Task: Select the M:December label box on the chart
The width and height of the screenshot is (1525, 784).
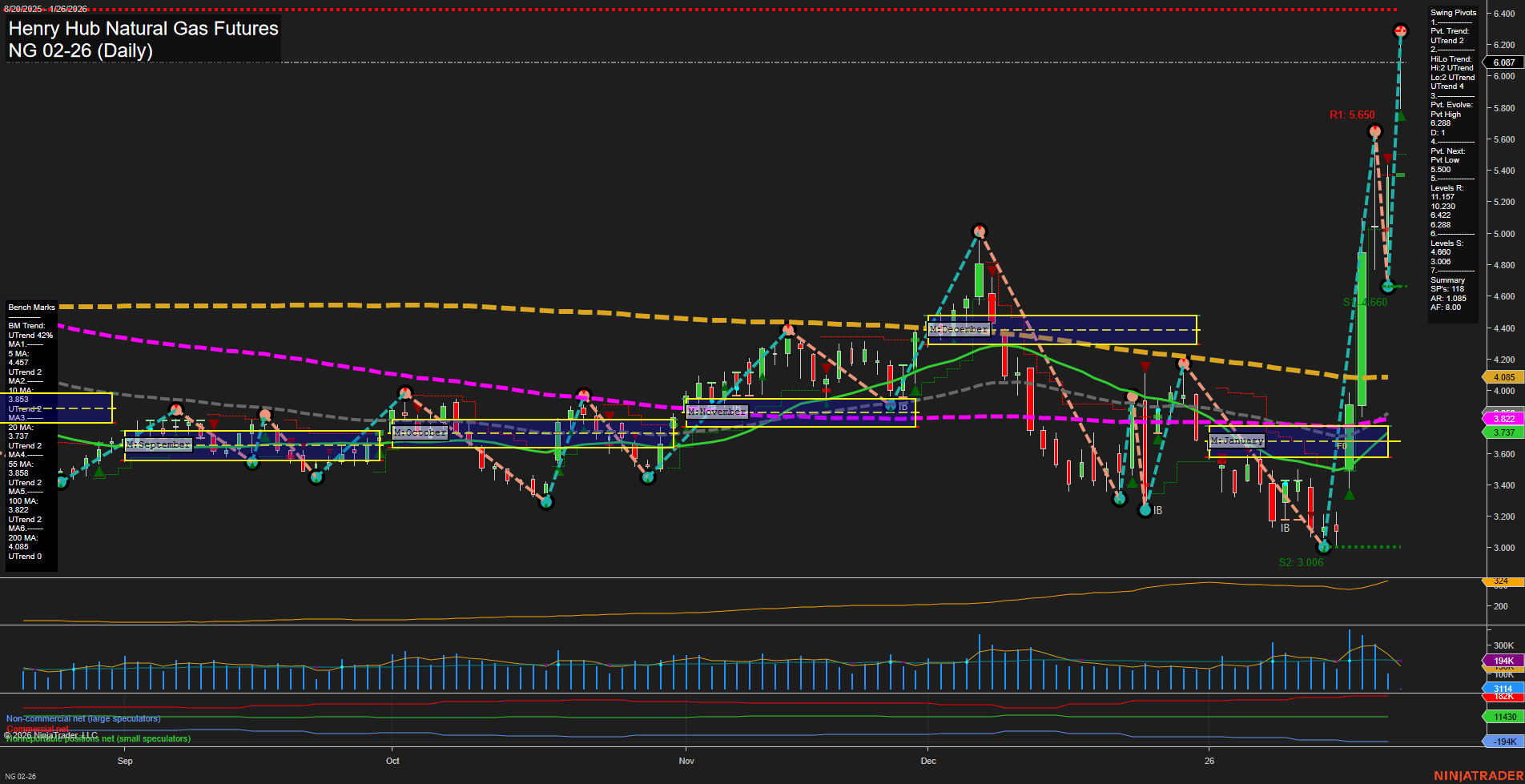Action: (x=959, y=328)
